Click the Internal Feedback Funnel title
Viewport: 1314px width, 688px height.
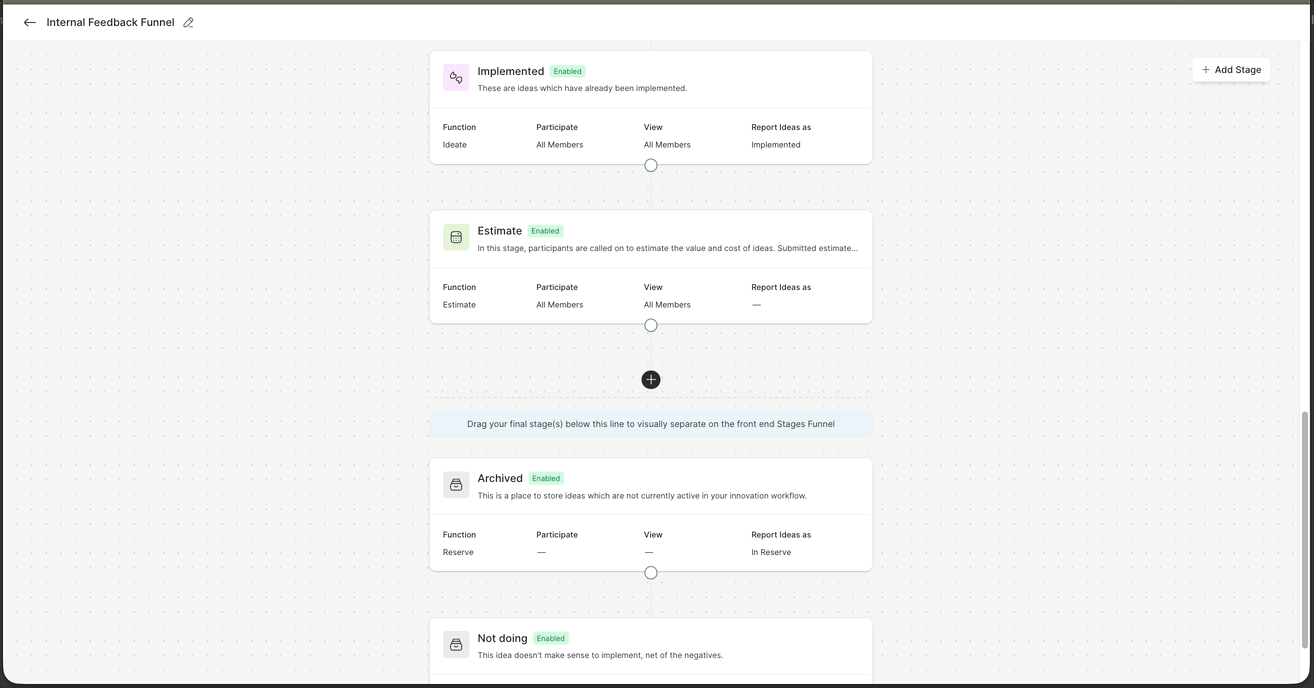110,22
